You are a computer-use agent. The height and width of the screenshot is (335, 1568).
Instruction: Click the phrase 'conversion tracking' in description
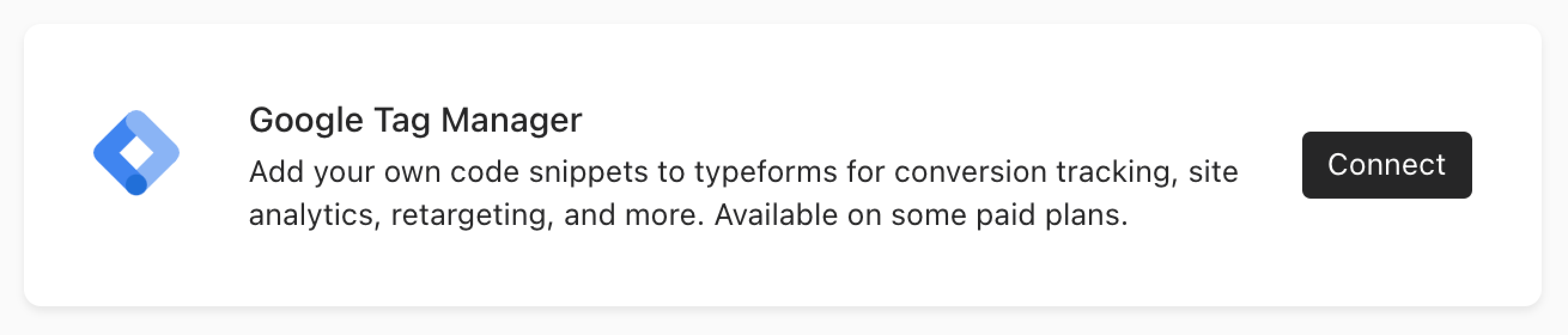point(1033,172)
